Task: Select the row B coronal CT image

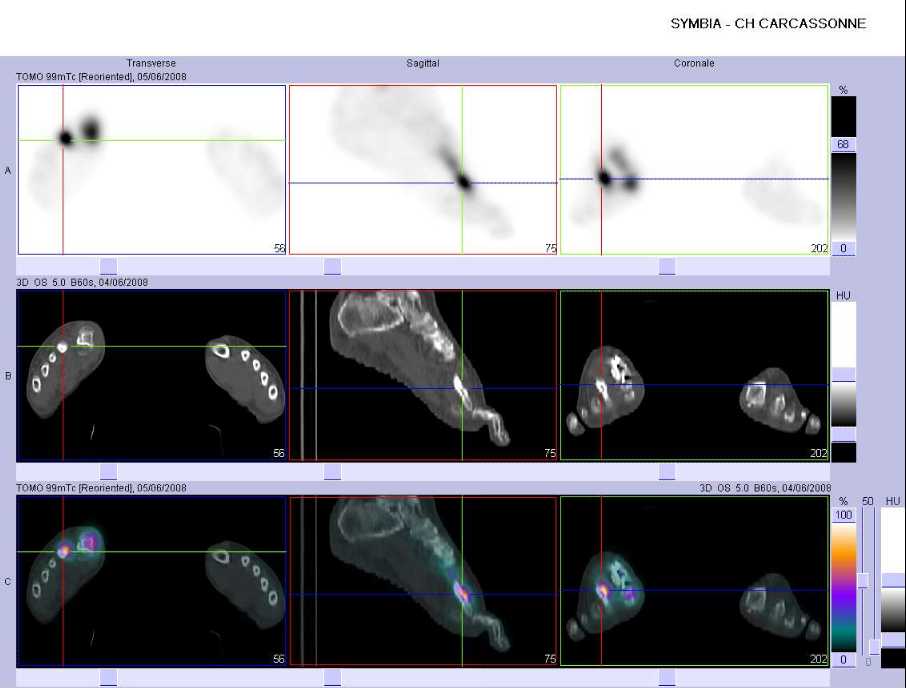Action: (695, 375)
